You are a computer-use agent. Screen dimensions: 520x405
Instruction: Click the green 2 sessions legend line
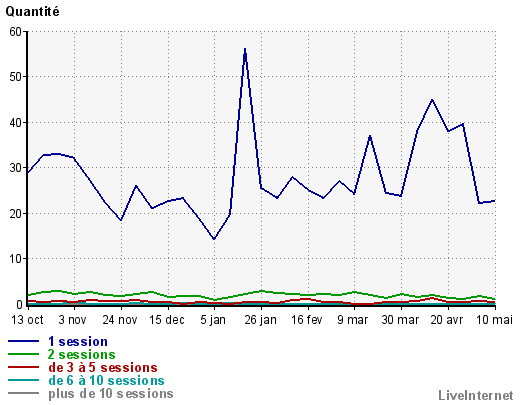[x=23, y=354]
